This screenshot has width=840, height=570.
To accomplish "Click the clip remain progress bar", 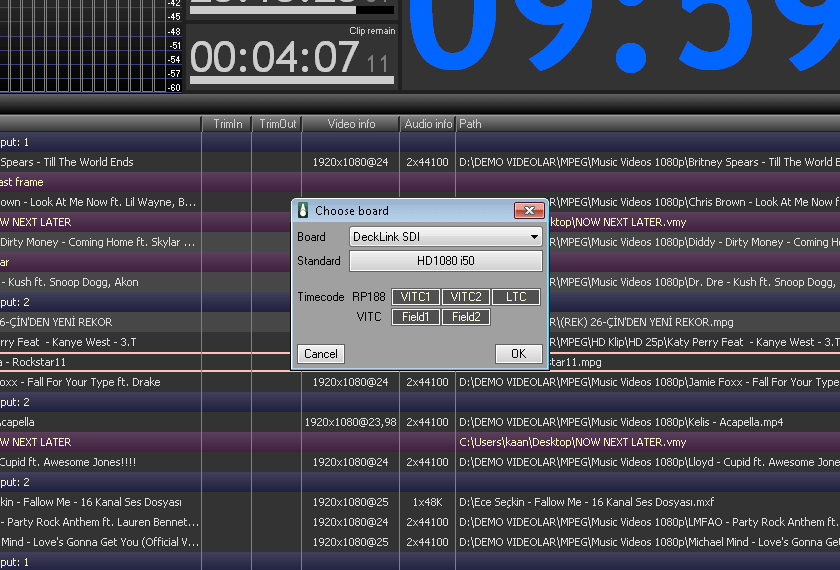I will 291,80.
